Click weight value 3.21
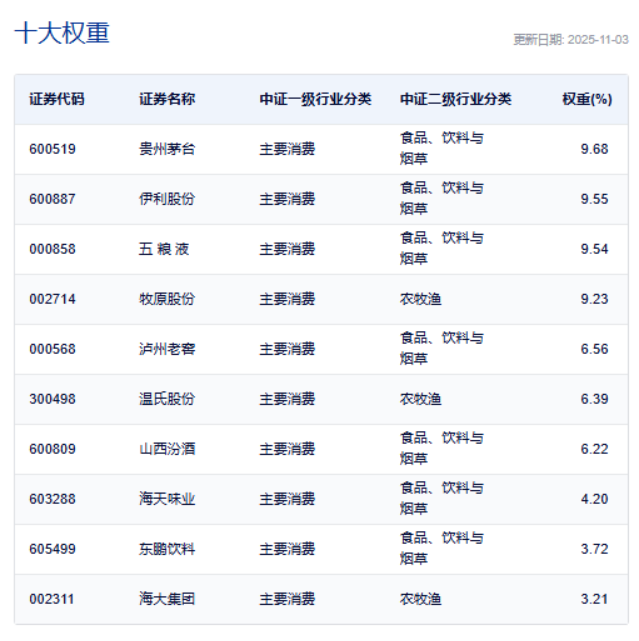 pos(594,599)
